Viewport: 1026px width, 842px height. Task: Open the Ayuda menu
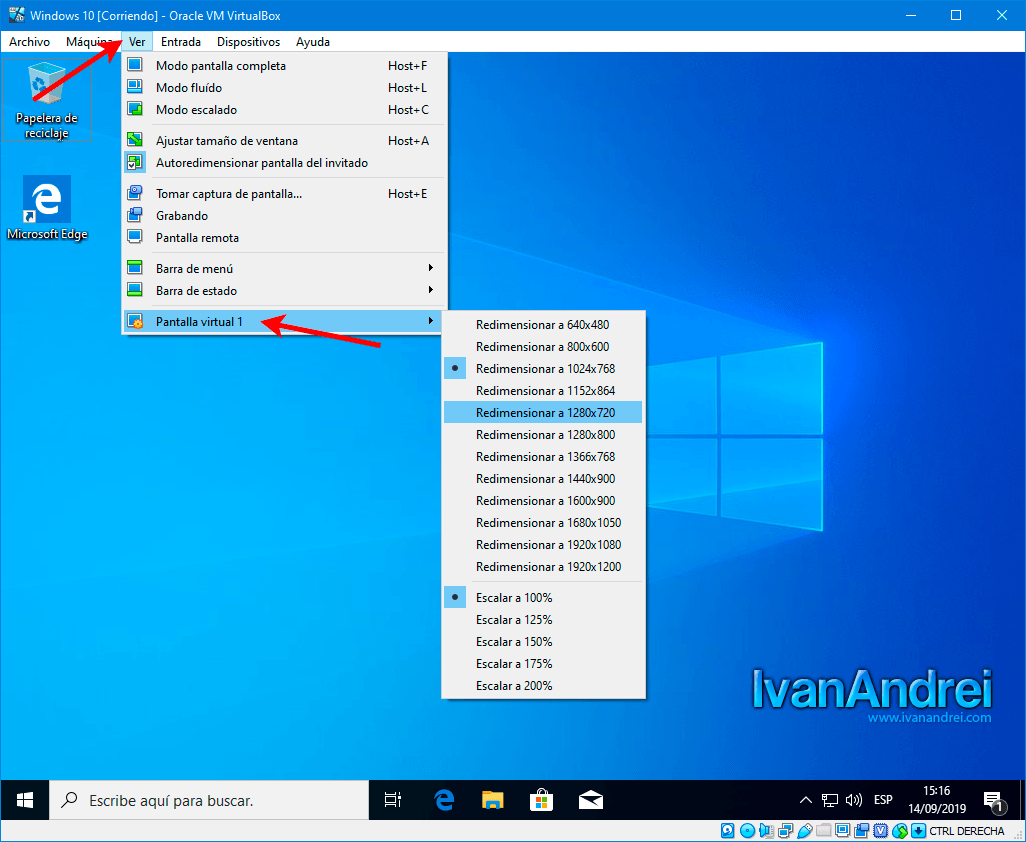tap(313, 42)
